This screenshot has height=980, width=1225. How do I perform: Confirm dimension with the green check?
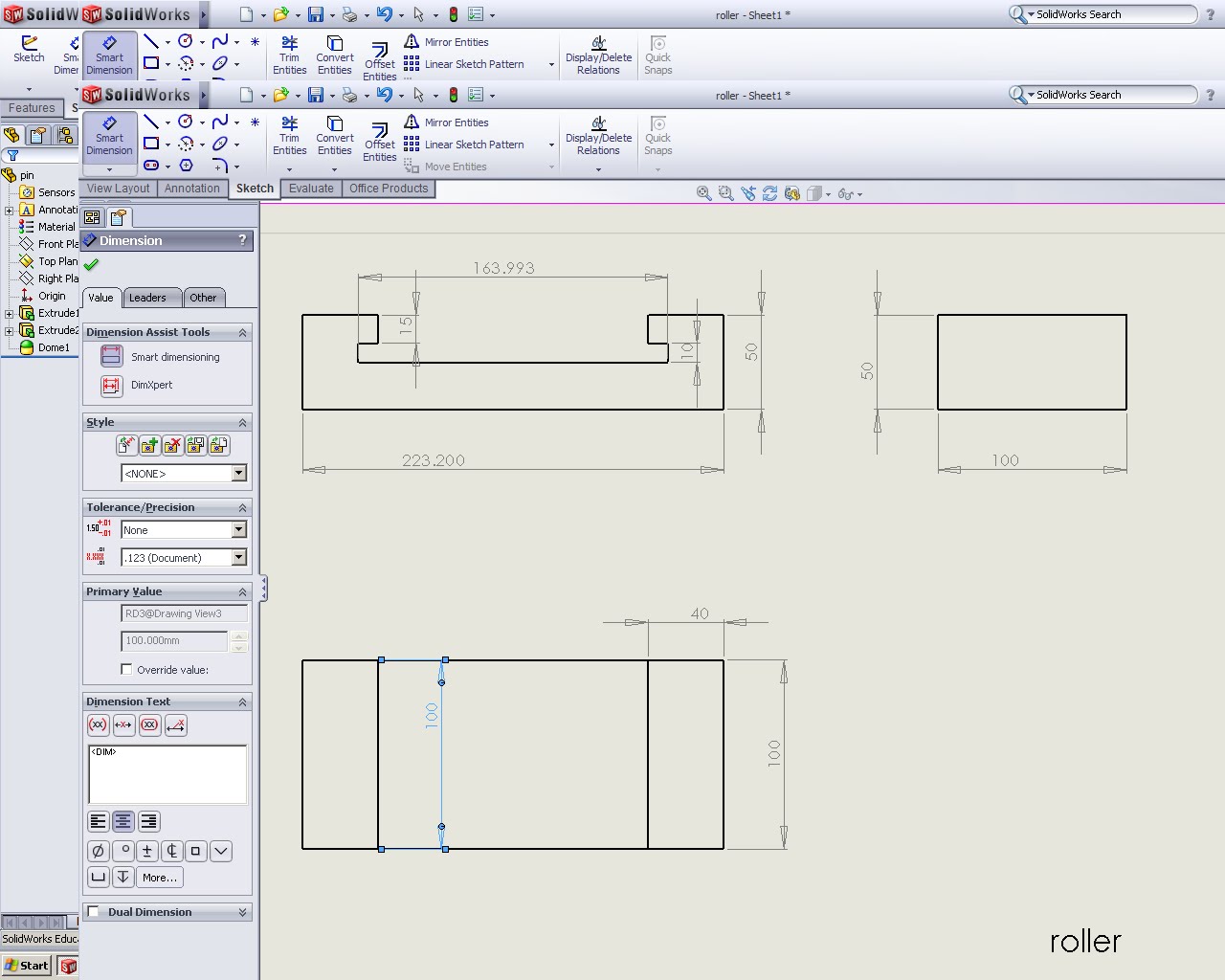[91, 265]
